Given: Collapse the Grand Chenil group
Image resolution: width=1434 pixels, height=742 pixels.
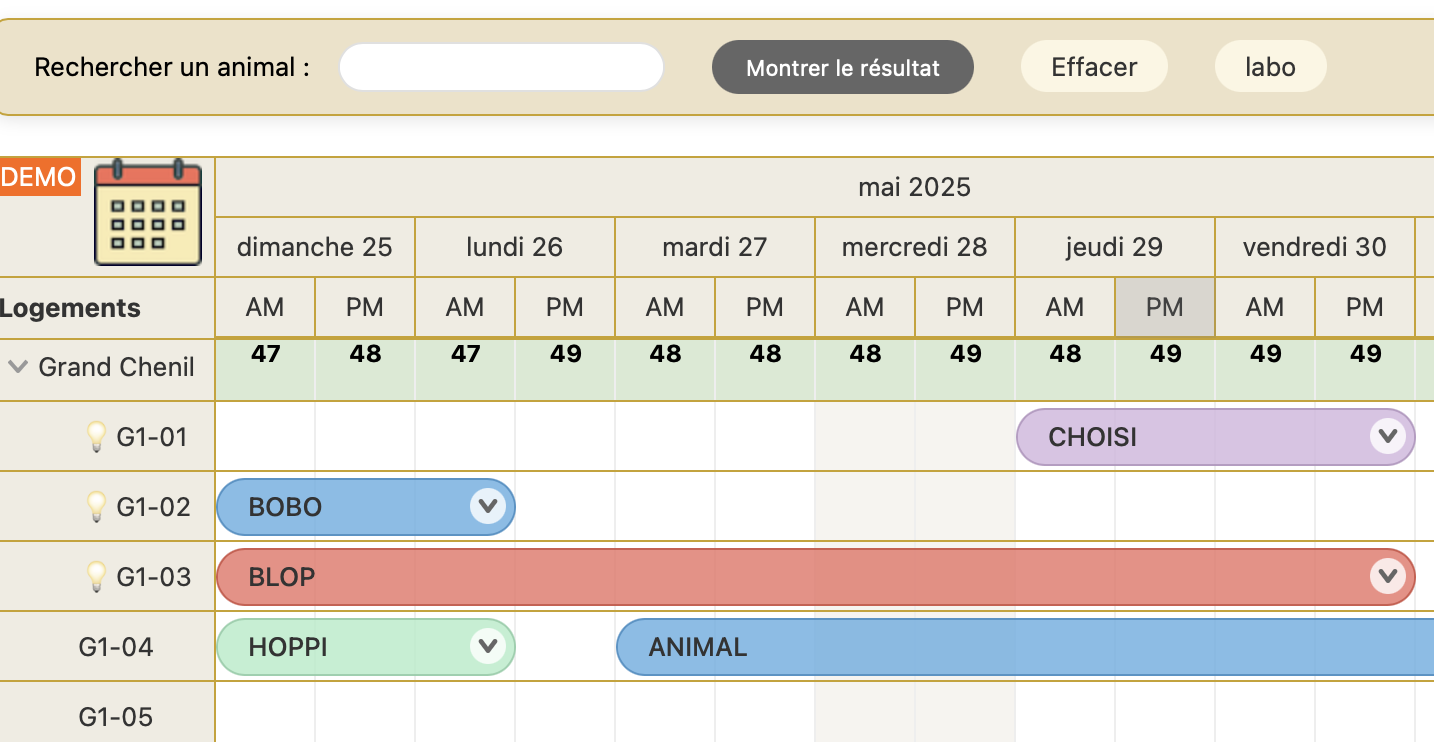Looking at the screenshot, I should [x=17, y=367].
